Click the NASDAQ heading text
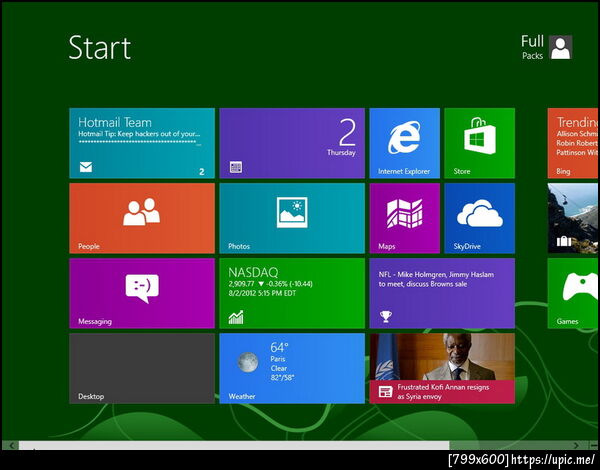Image resolution: width=600 pixels, height=470 pixels. (x=253, y=273)
